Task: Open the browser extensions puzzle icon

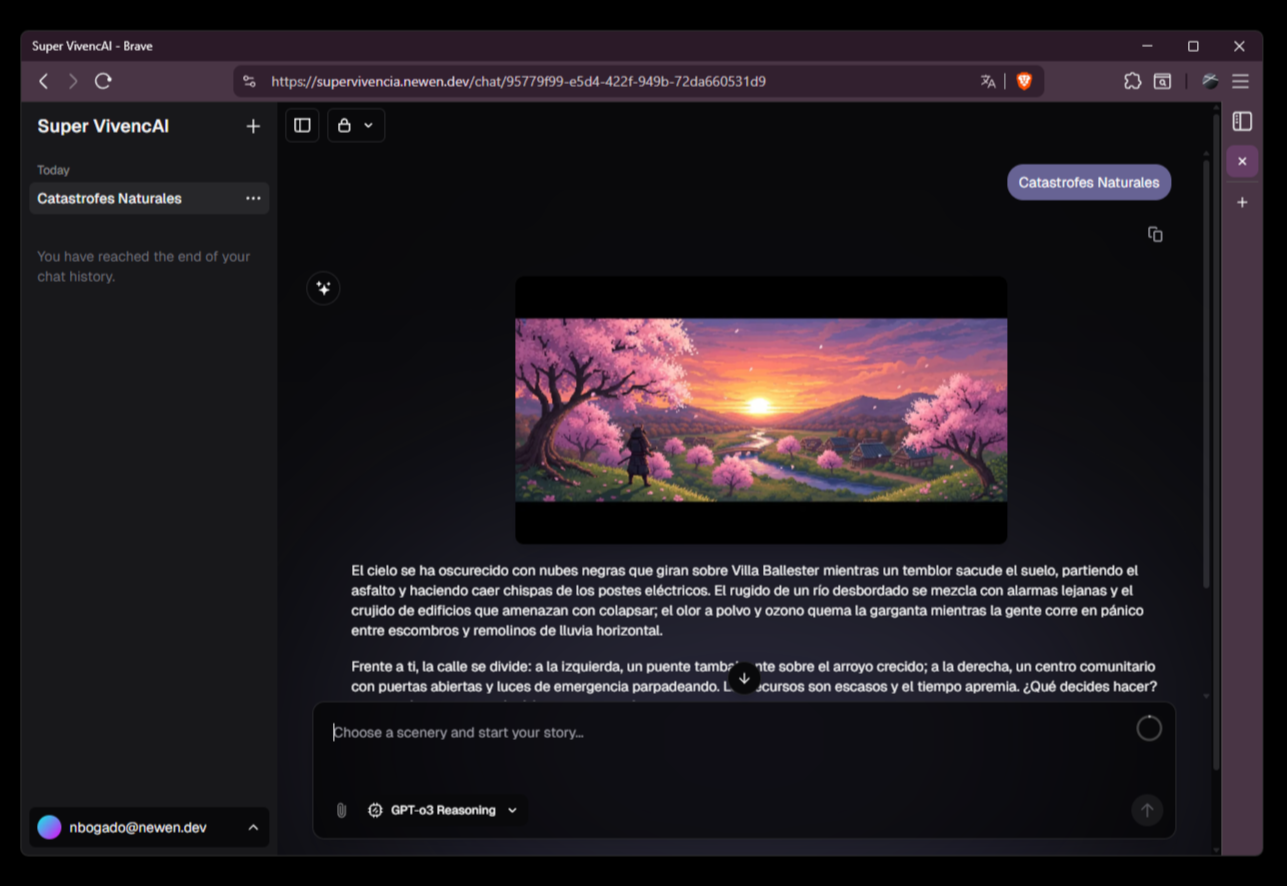Action: click(x=1132, y=81)
